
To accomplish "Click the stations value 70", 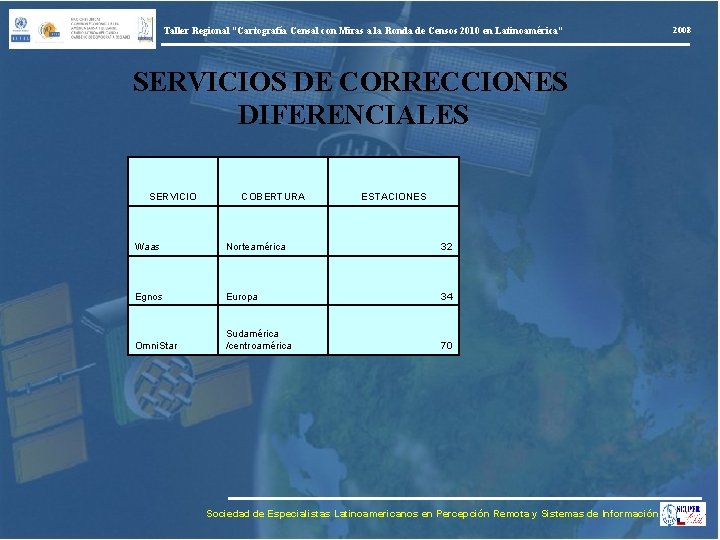I will click(394, 330).
